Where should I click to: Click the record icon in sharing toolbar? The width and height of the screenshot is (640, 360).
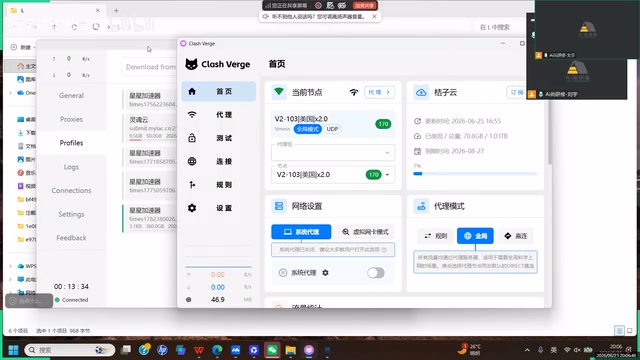(x=318, y=5)
